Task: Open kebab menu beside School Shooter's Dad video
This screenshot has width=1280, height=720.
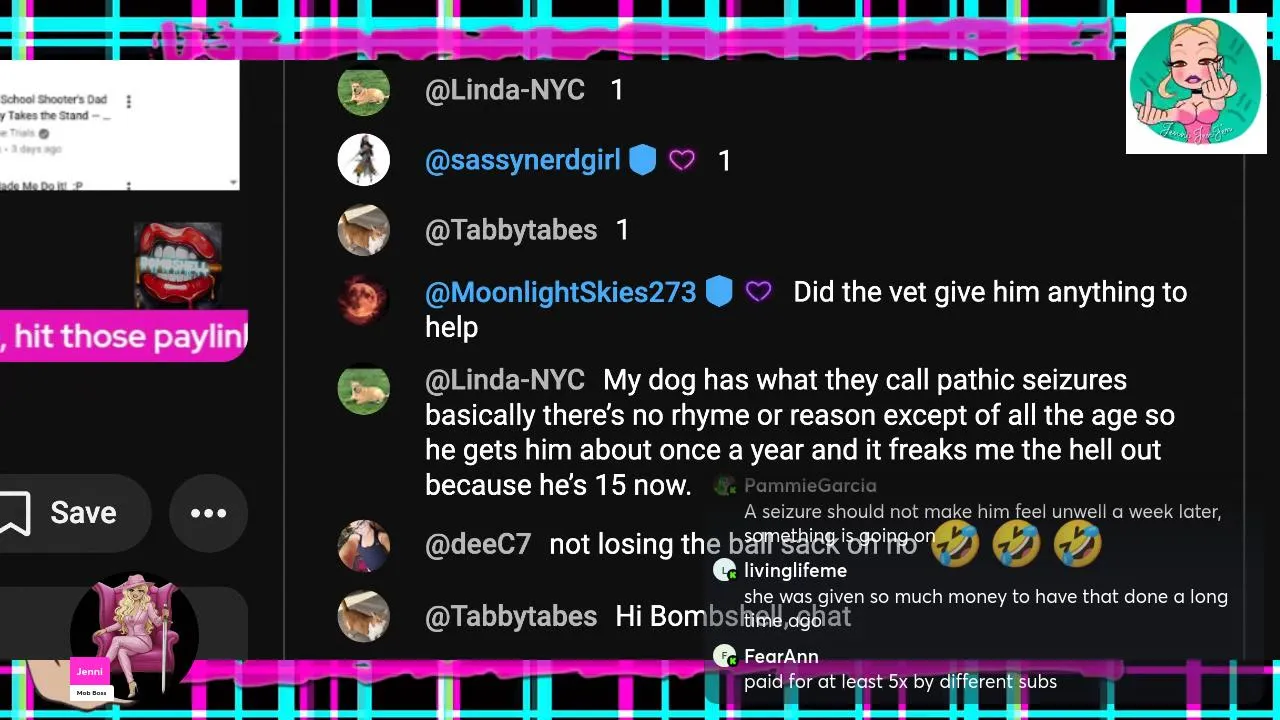Action: pyautogui.click(x=128, y=101)
